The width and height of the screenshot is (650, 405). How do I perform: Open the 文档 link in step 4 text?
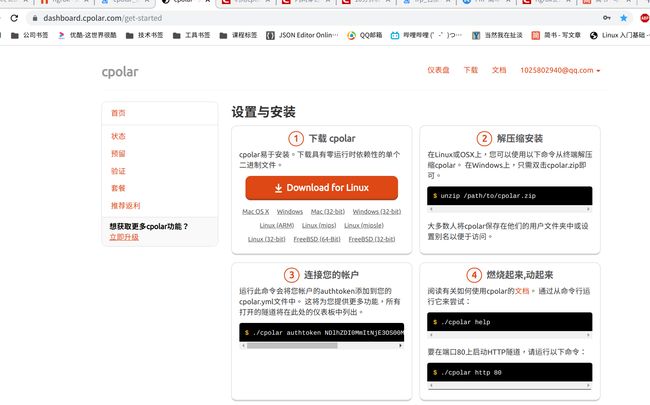[x=522, y=291]
